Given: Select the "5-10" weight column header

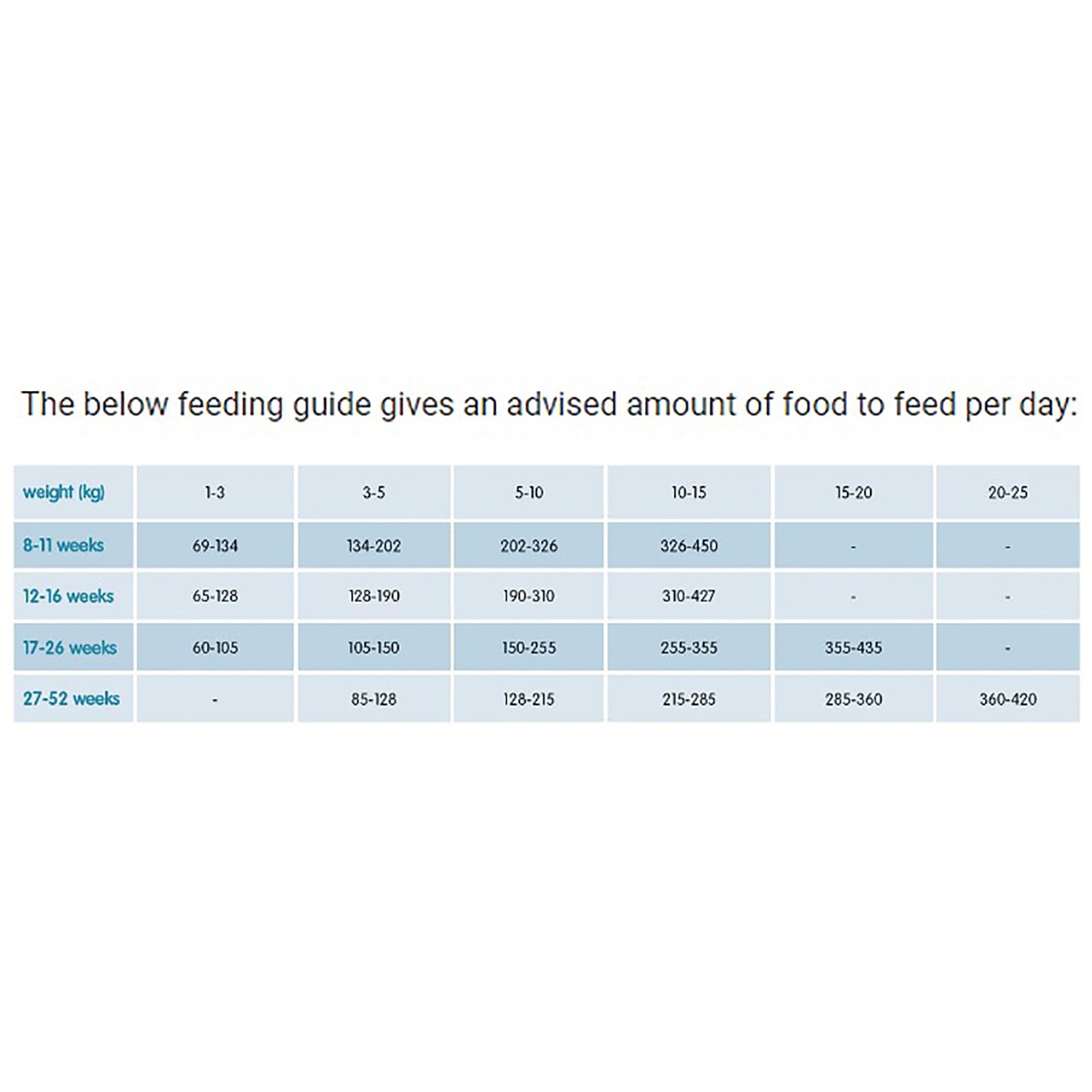Looking at the screenshot, I should (529, 493).
